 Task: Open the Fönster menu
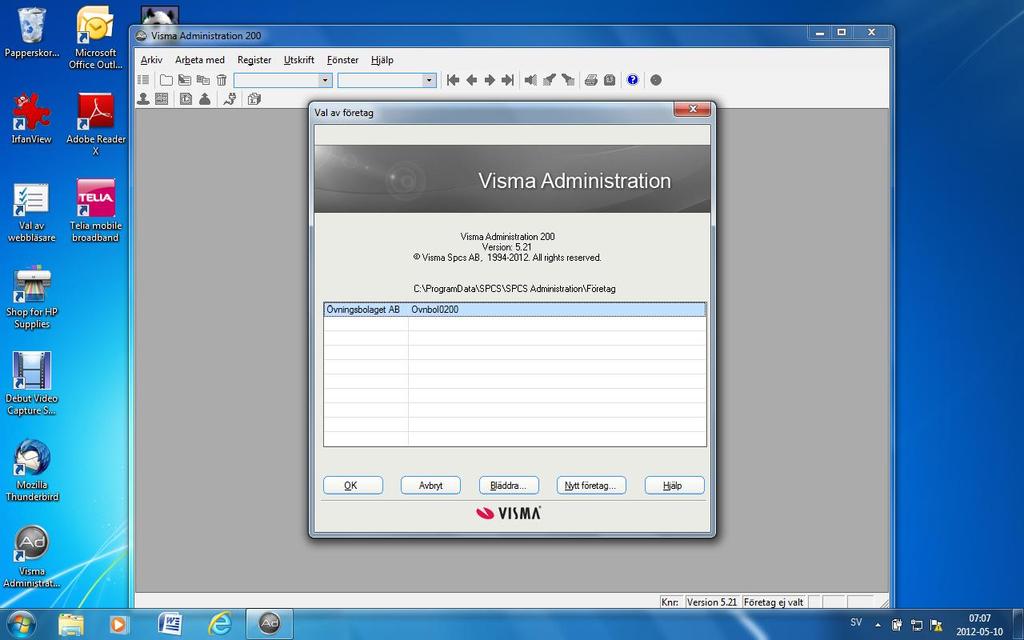point(343,59)
